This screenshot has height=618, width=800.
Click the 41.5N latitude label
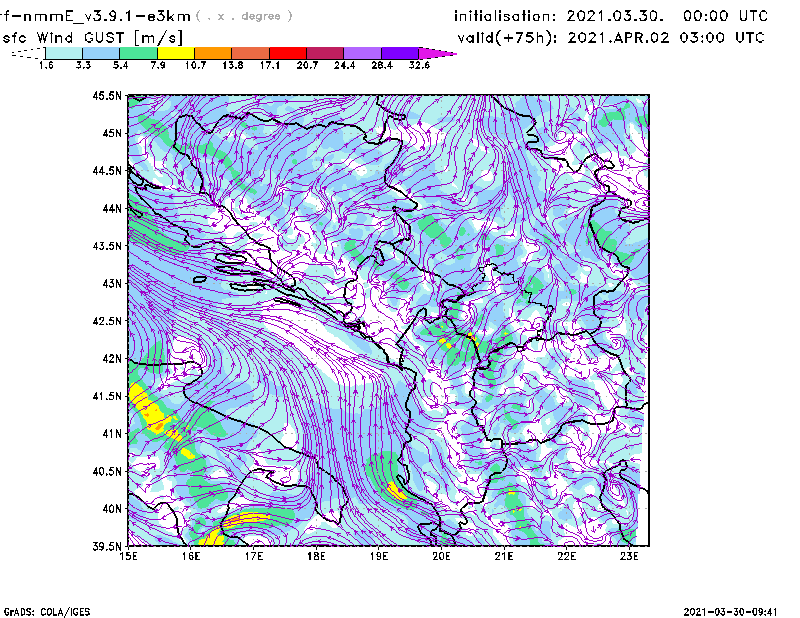tap(107, 396)
